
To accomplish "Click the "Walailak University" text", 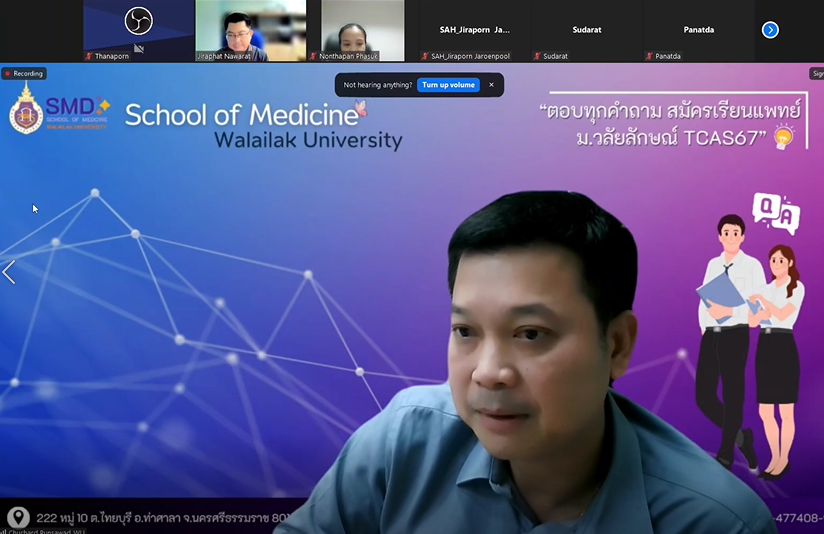I will [x=308, y=140].
